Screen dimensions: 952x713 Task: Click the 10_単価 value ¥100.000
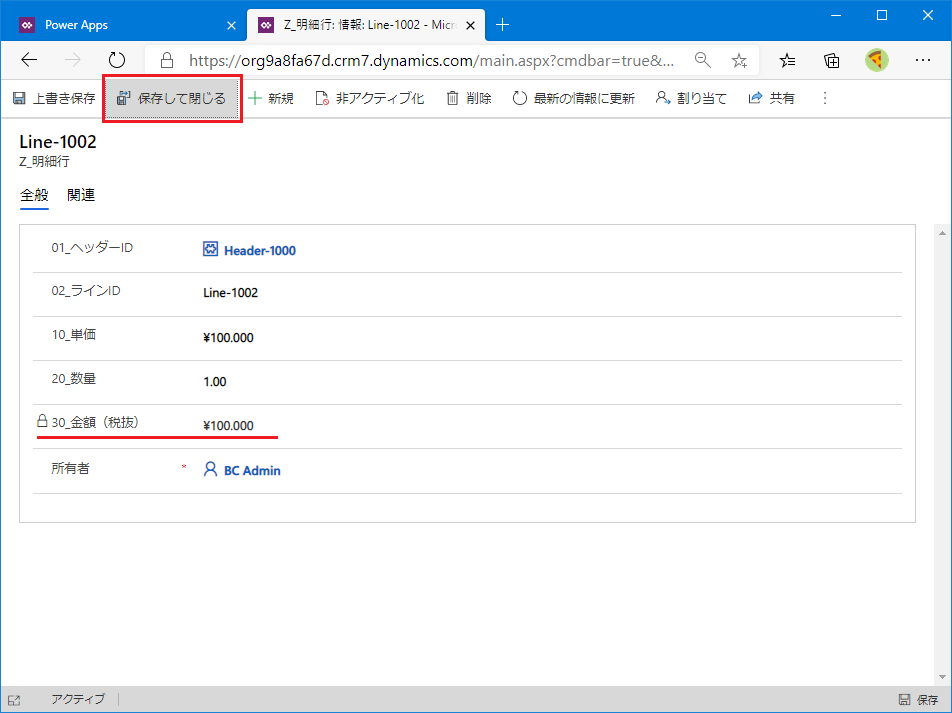tap(228, 338)
